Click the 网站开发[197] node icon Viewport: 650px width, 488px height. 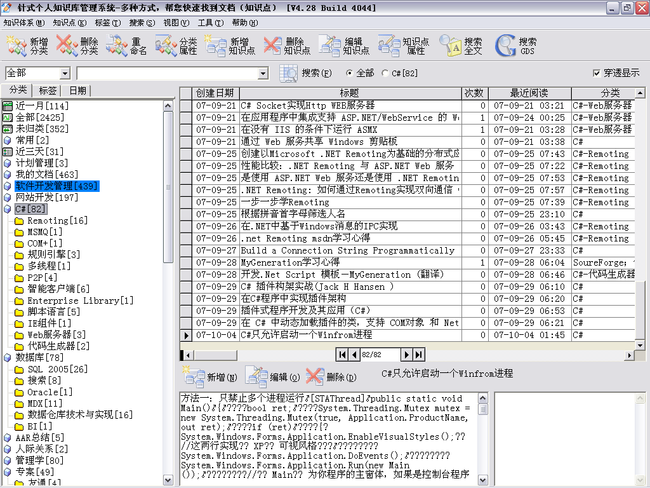point(7,197)
